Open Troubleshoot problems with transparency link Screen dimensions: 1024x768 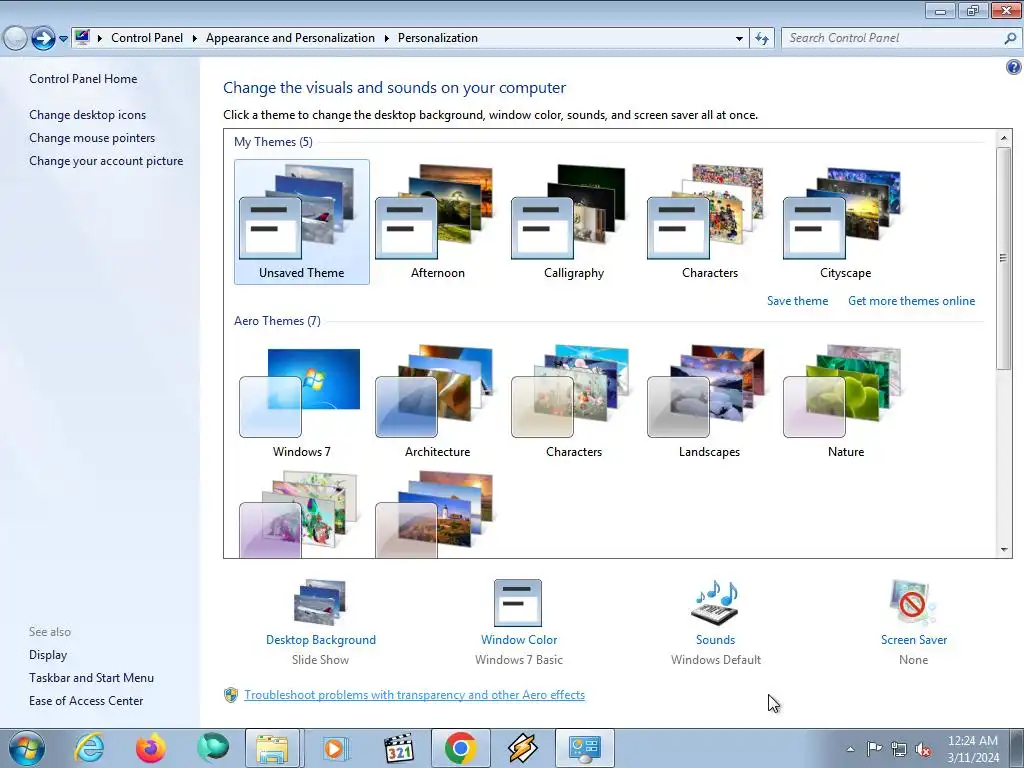coord(414,695)
